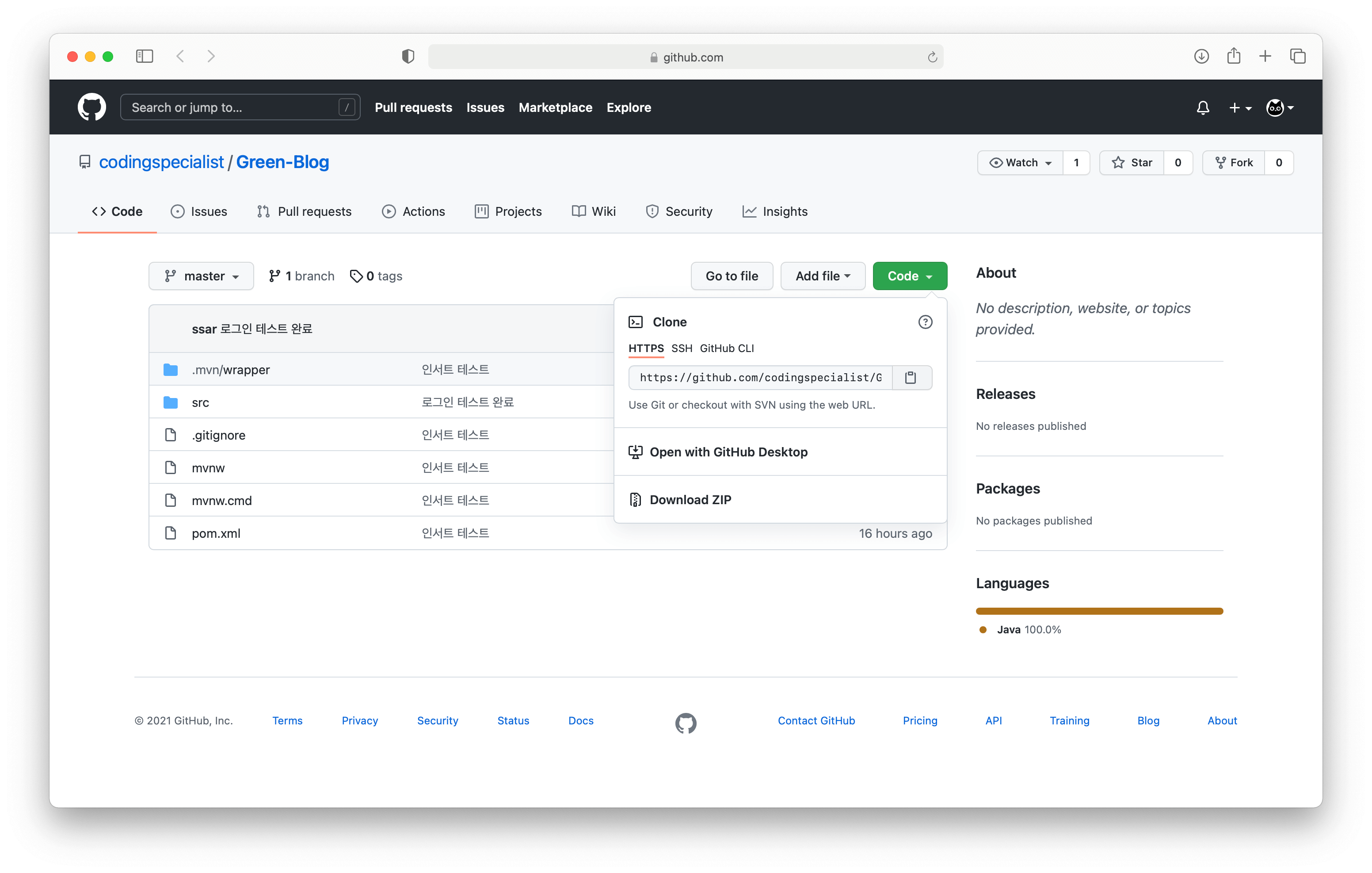Click the GitHub logo in the footer
Screen dimensions: 1372x873
tap(686, 723)
